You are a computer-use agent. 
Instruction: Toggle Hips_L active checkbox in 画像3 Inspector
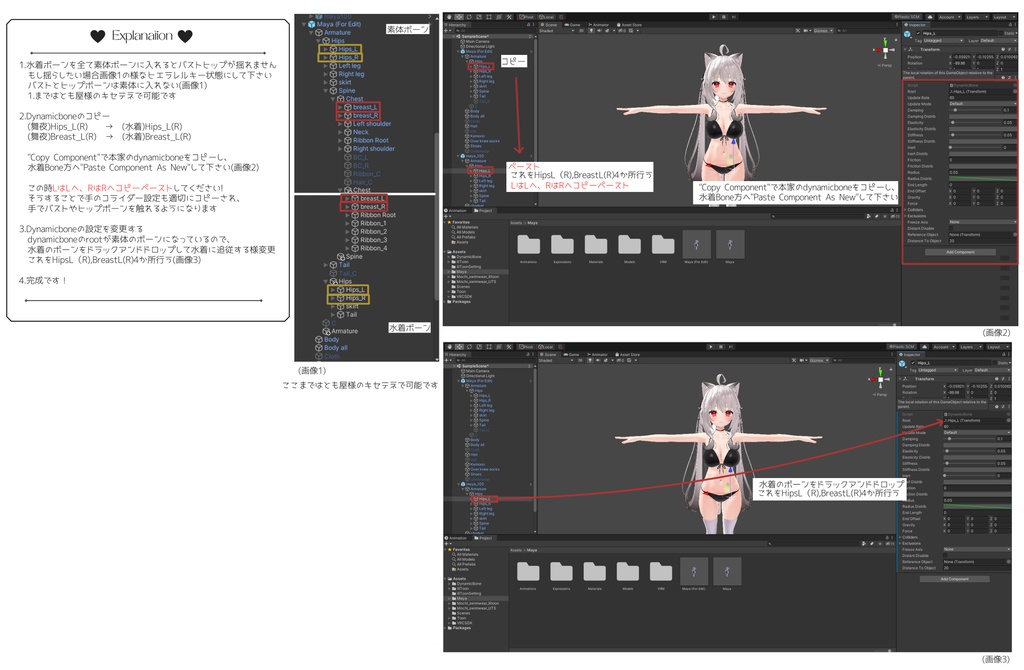click(x=913, y=362)
